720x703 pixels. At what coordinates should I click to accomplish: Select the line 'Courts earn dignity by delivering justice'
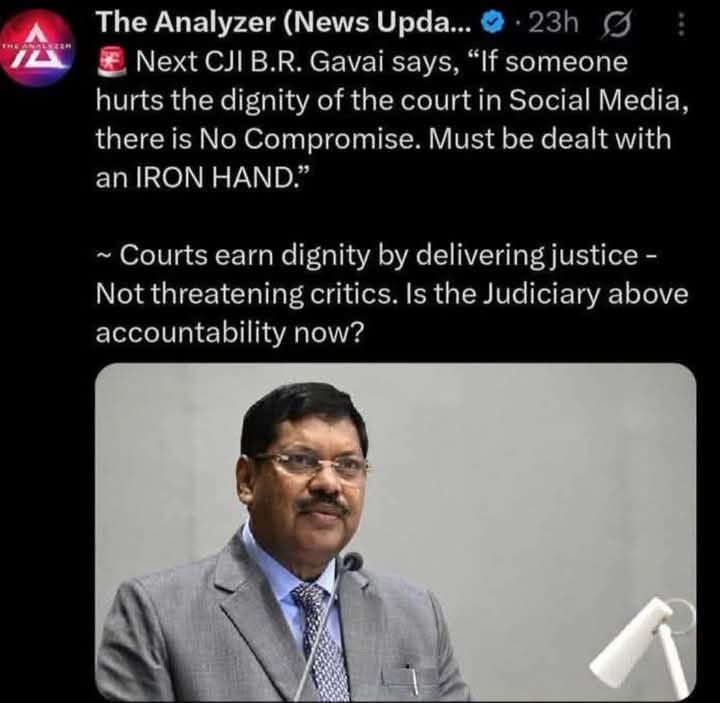379,255
